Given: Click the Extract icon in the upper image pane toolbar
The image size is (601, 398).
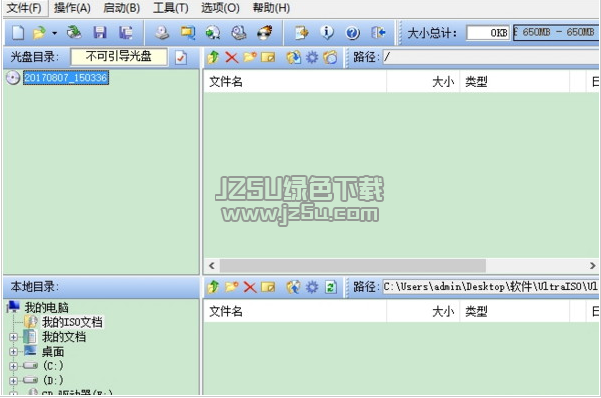Looking at the screenshot, I should click(x=294, y=58).
